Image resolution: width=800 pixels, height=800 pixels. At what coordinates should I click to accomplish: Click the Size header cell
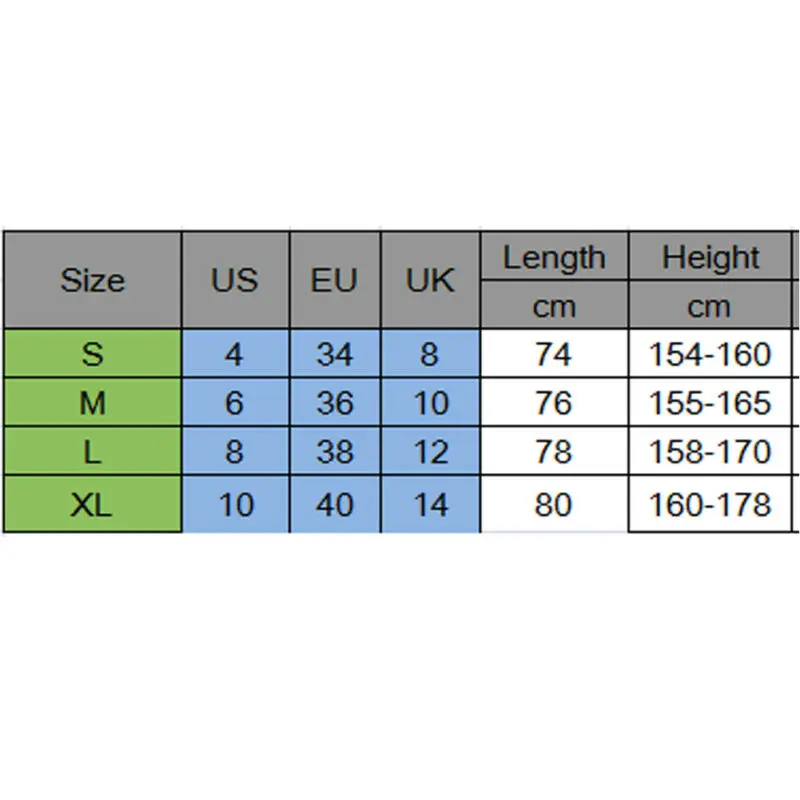tap(92, 280)
